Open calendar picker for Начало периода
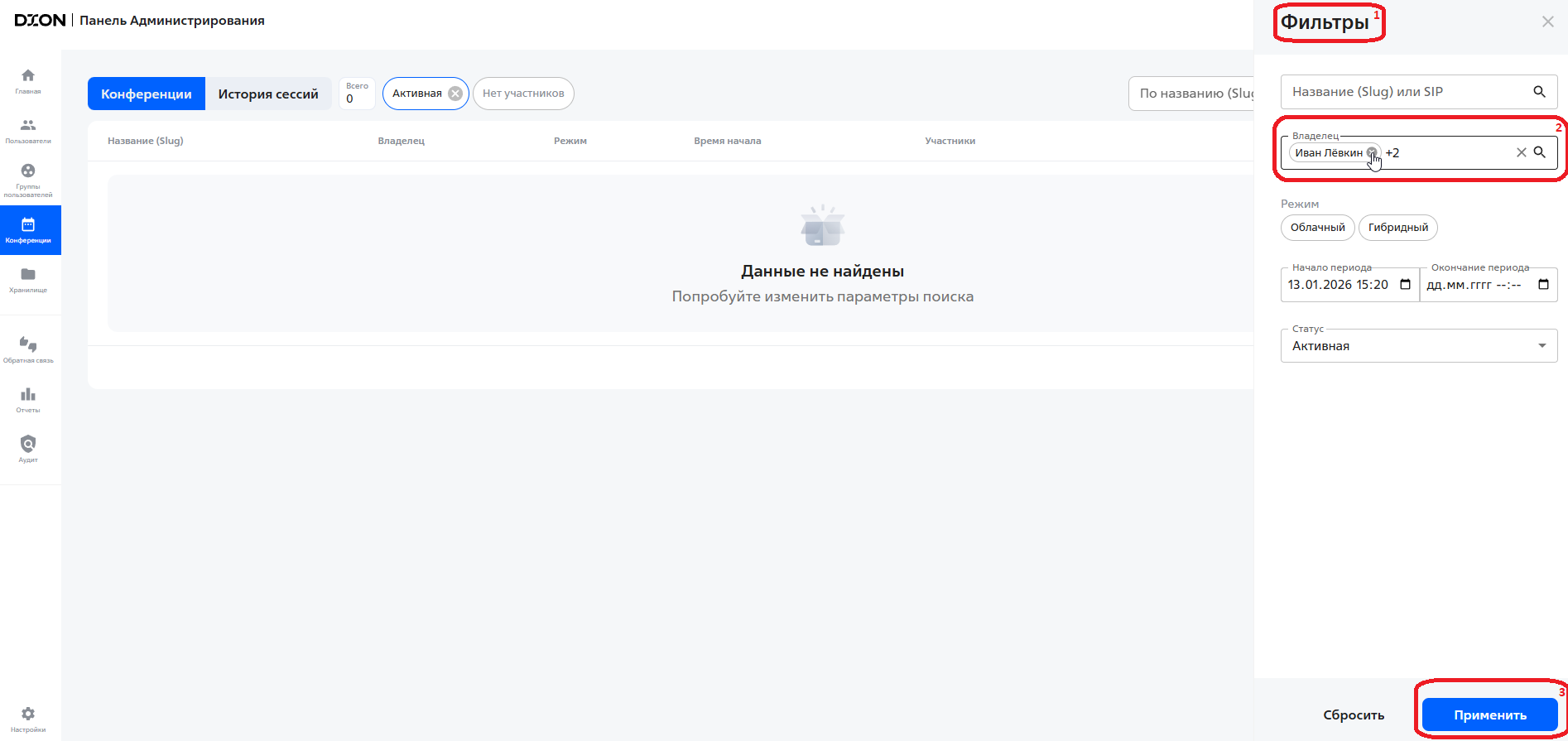Image resolution: width=1568 pixels, height=741 pixels. [1405, 285]
